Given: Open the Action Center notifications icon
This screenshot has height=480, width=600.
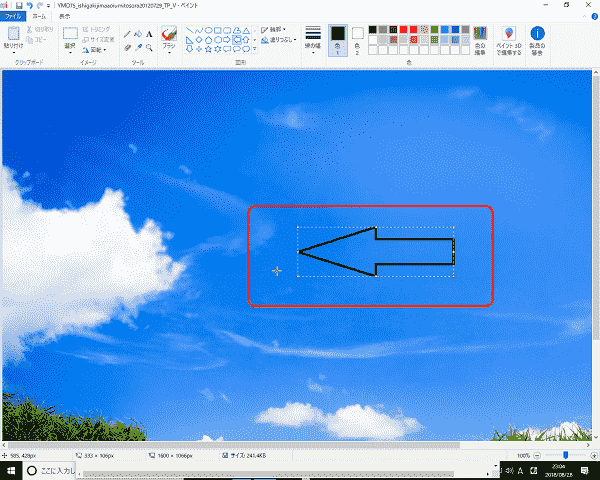Looking at the screenshot, I should [585, 470].
